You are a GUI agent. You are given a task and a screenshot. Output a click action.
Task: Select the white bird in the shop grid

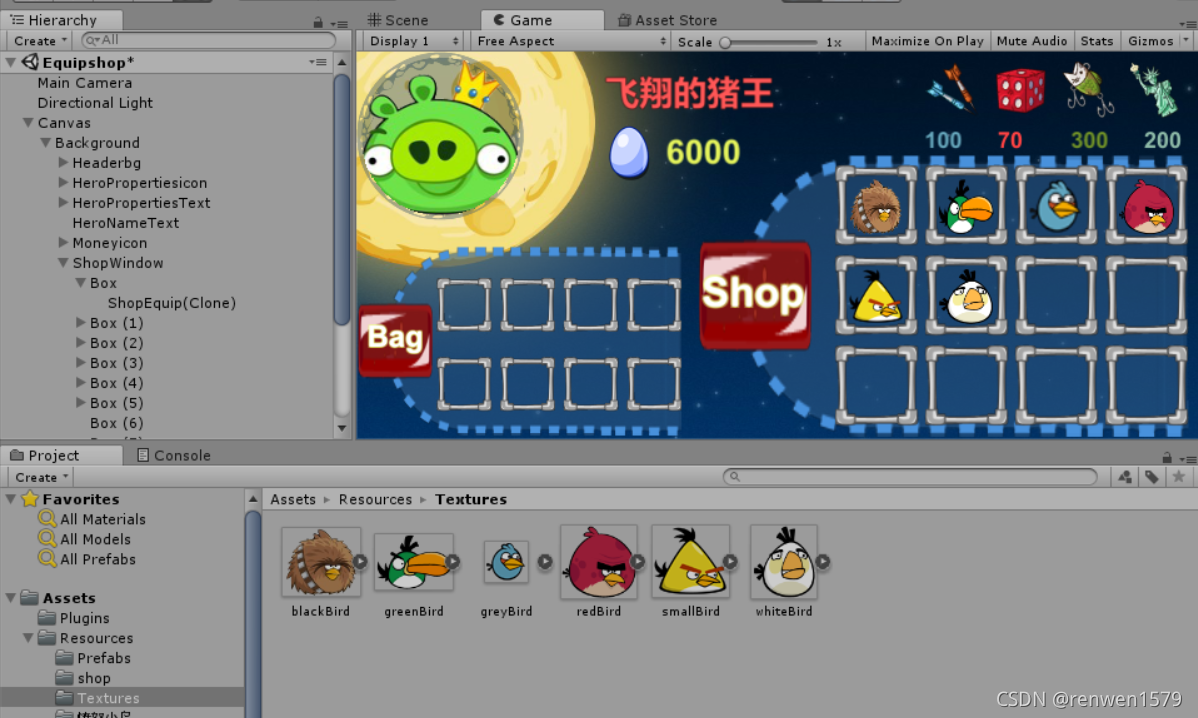point(966,296)
